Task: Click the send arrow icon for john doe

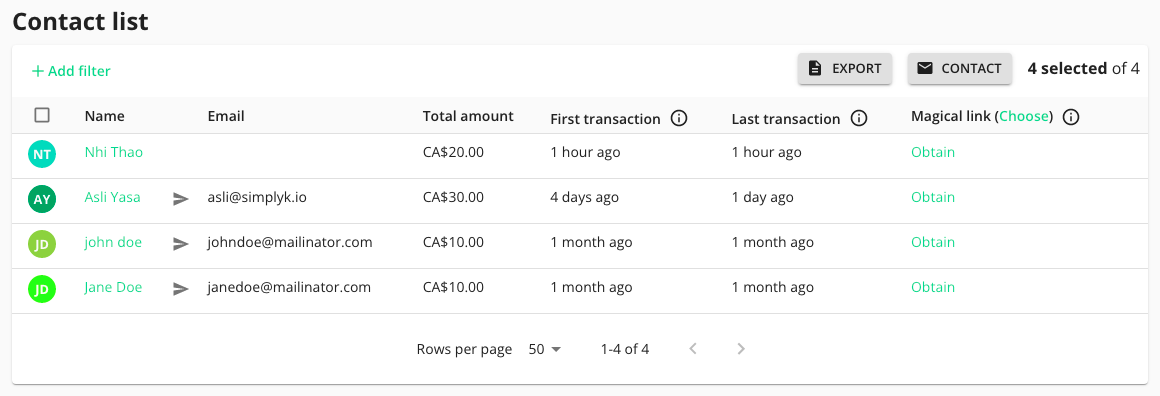Action: point(181,244)
